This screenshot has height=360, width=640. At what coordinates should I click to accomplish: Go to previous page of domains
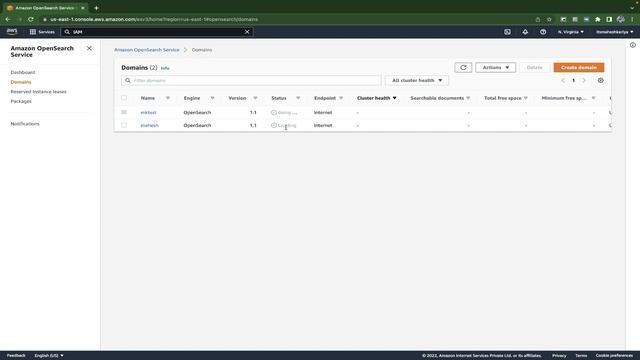(563, 80)
